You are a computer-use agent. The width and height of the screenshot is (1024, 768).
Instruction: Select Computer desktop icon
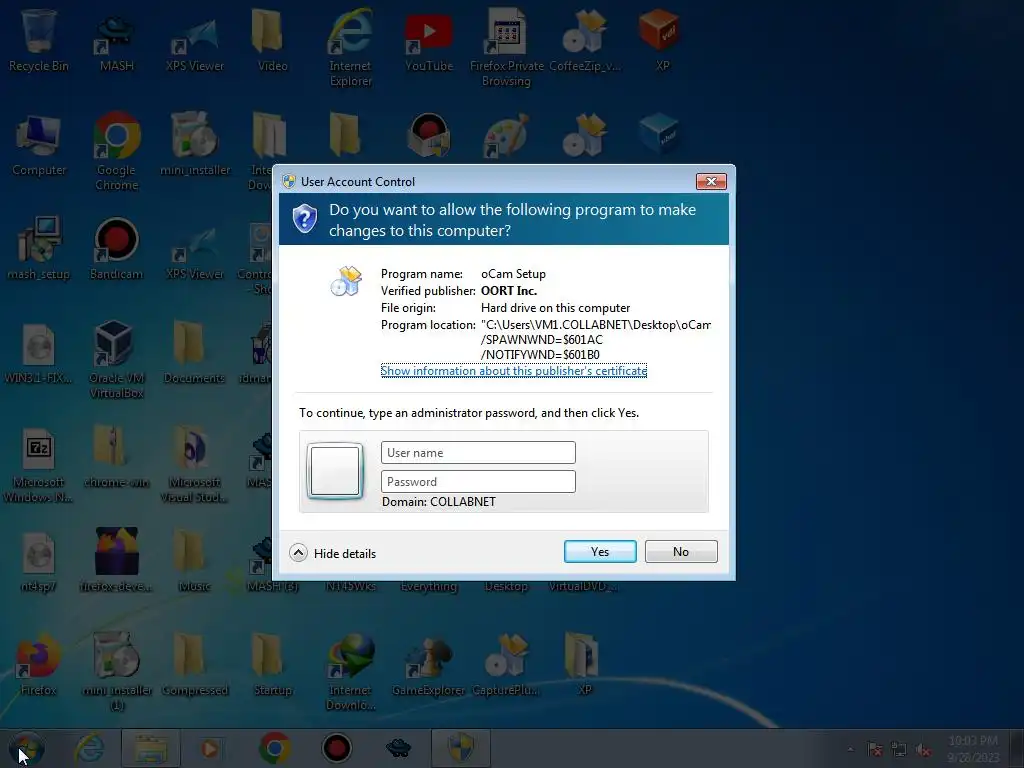coord(39,145)
